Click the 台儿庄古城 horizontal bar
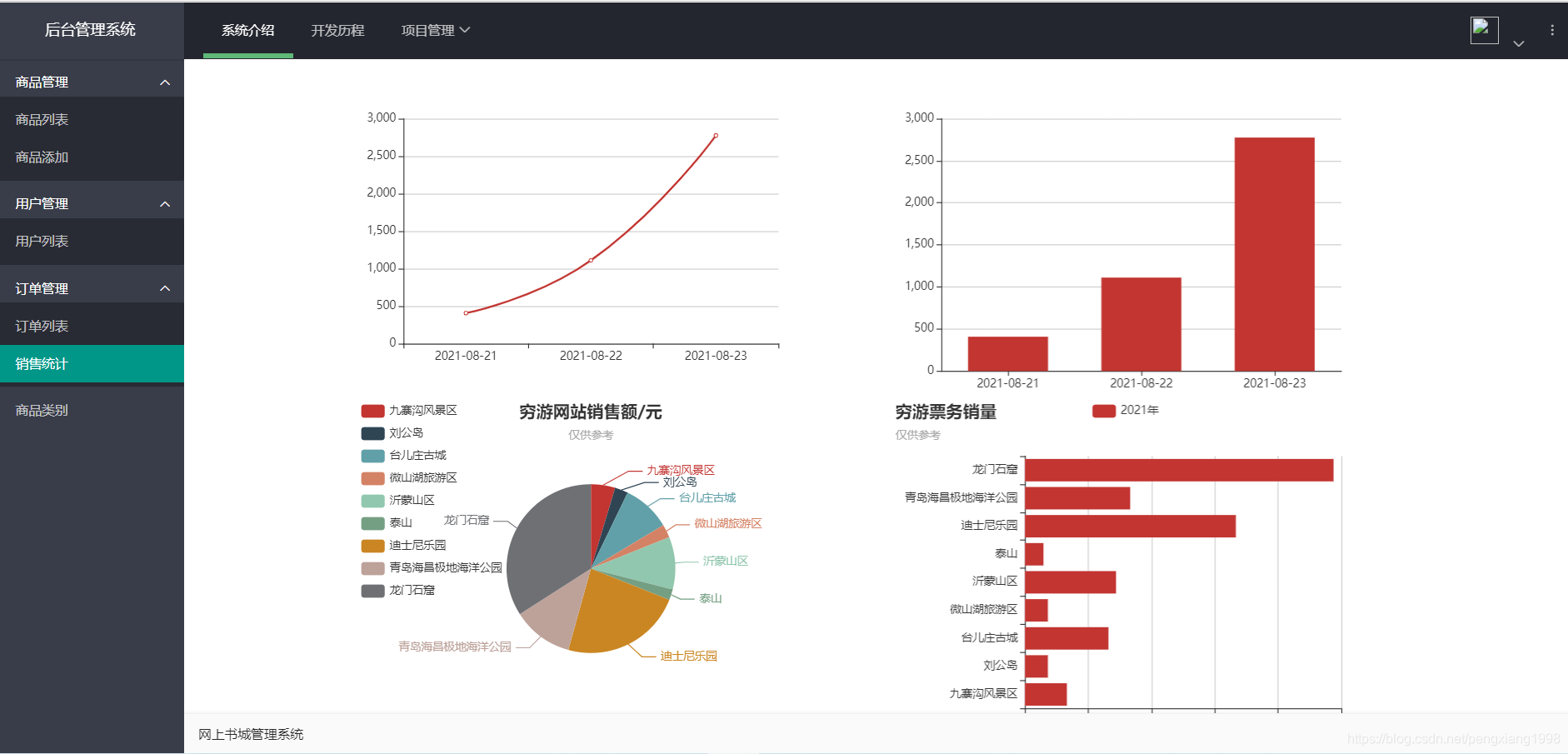The image size is (1568, 754). [1067, 638]
